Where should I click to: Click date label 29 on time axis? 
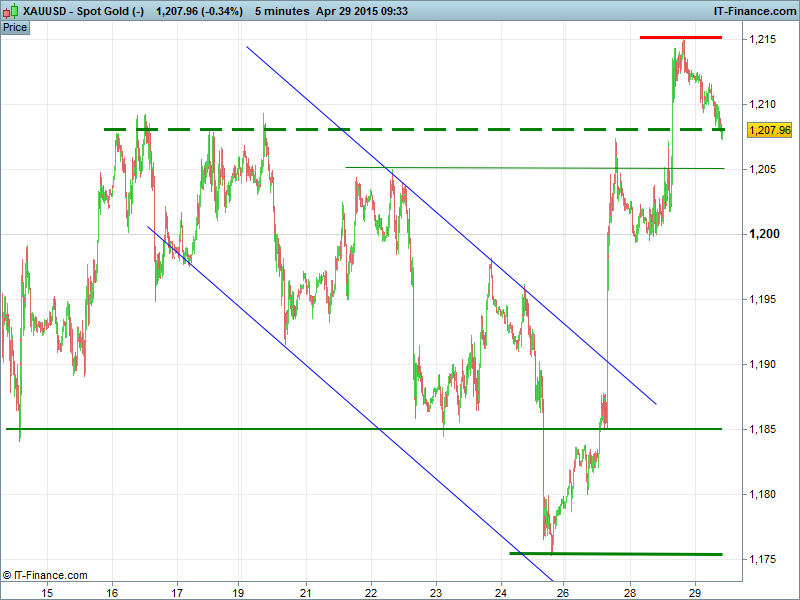(x=694, y=591)
